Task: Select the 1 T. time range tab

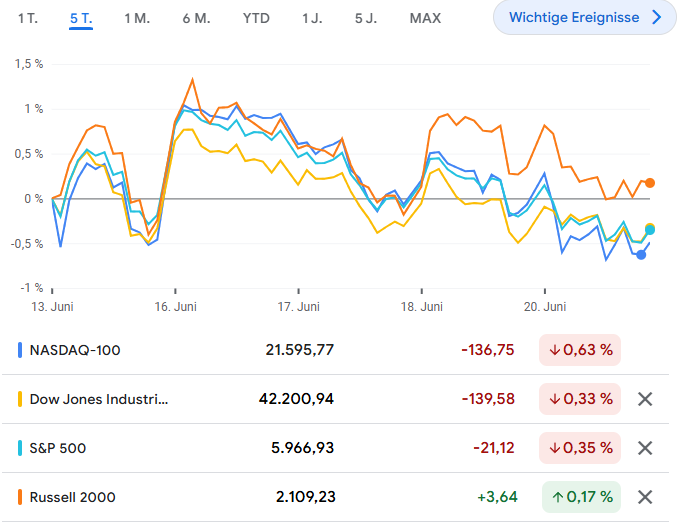Action: pyautogui.click(x=30, y=18)
